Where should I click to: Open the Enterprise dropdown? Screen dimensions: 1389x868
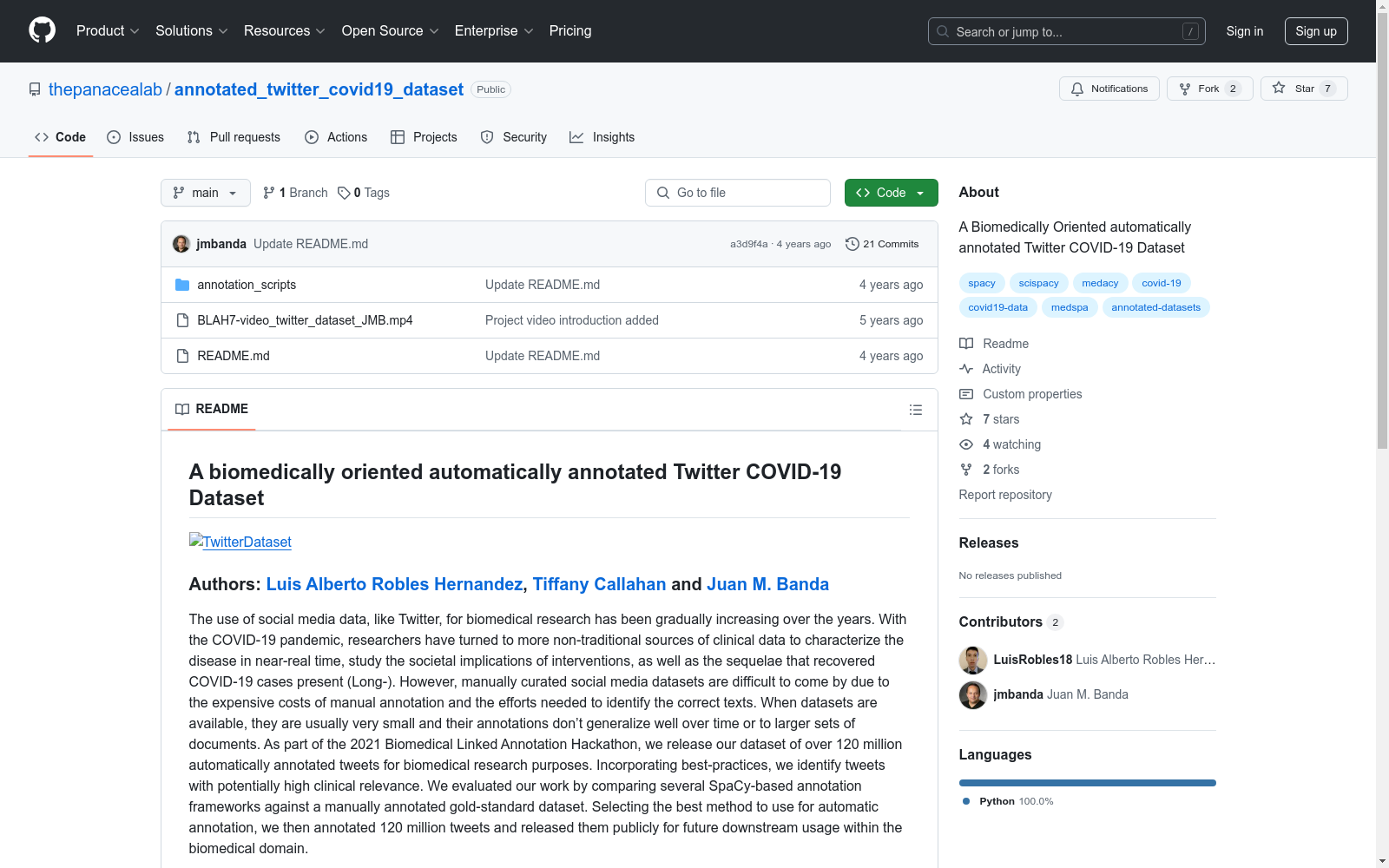[x=494, y=31]
